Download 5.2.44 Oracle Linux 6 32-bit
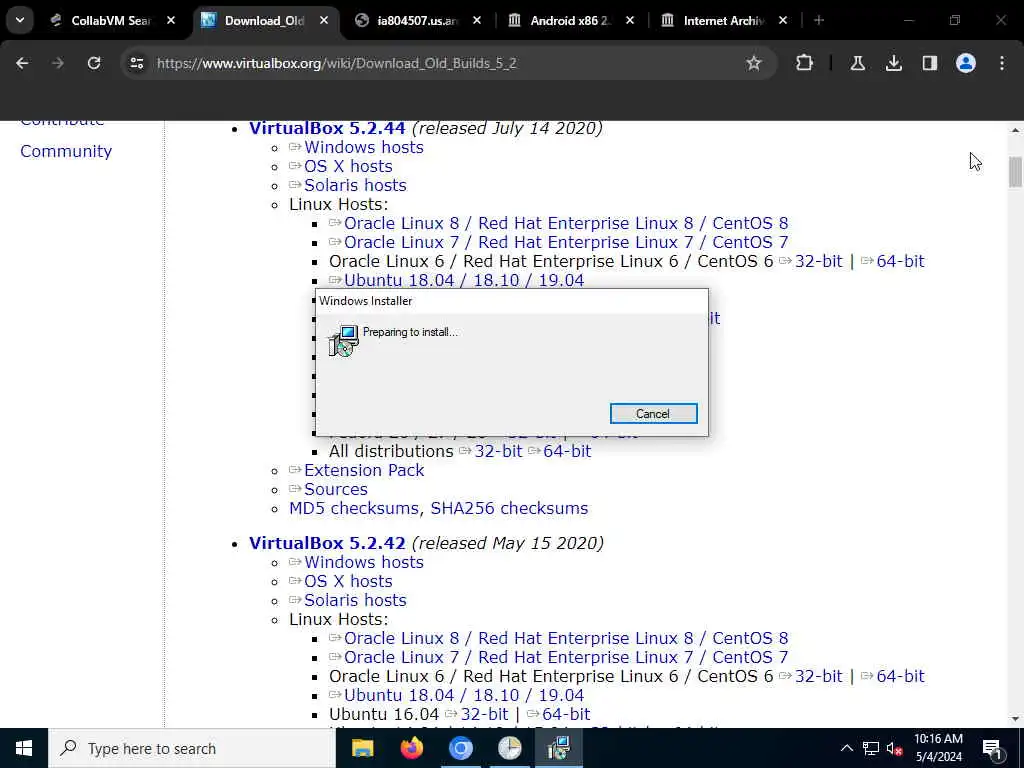 [x=818, y=261]
